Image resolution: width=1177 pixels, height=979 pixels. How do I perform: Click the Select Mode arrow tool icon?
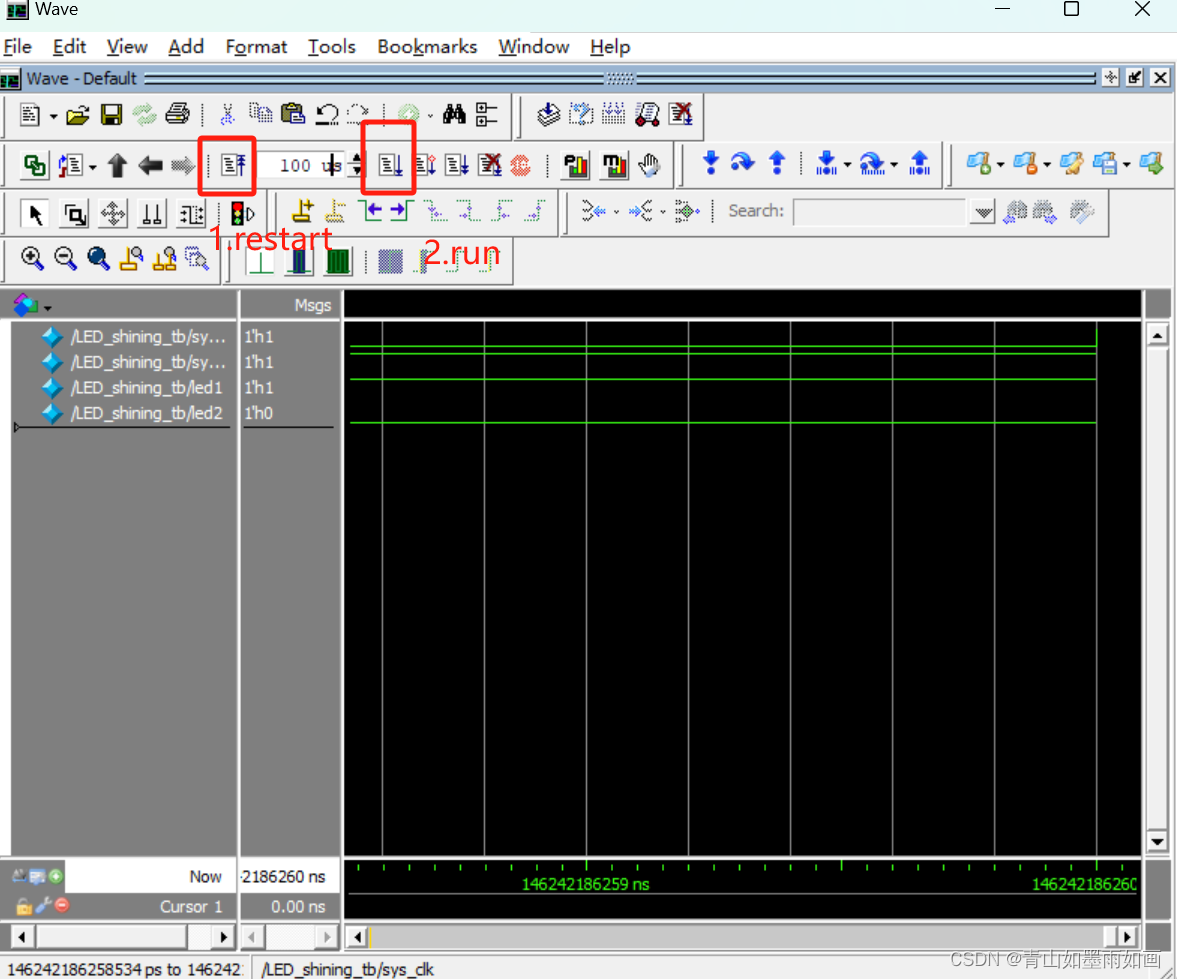[x=33, y=212]
